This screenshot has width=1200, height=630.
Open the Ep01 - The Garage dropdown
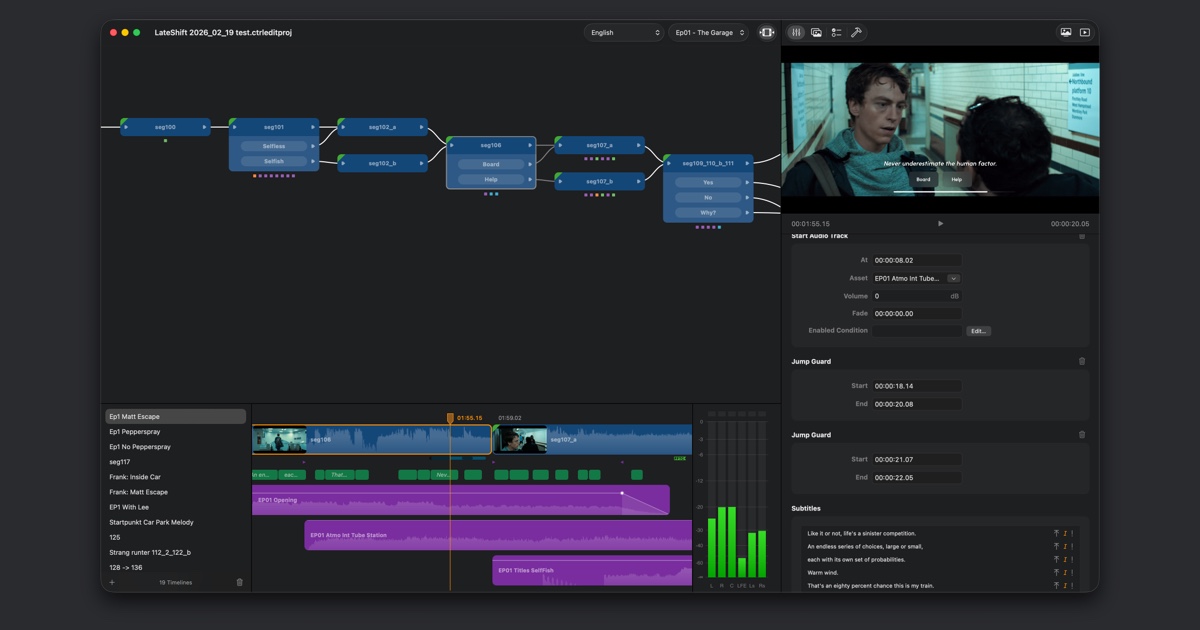tap(710, 32)
